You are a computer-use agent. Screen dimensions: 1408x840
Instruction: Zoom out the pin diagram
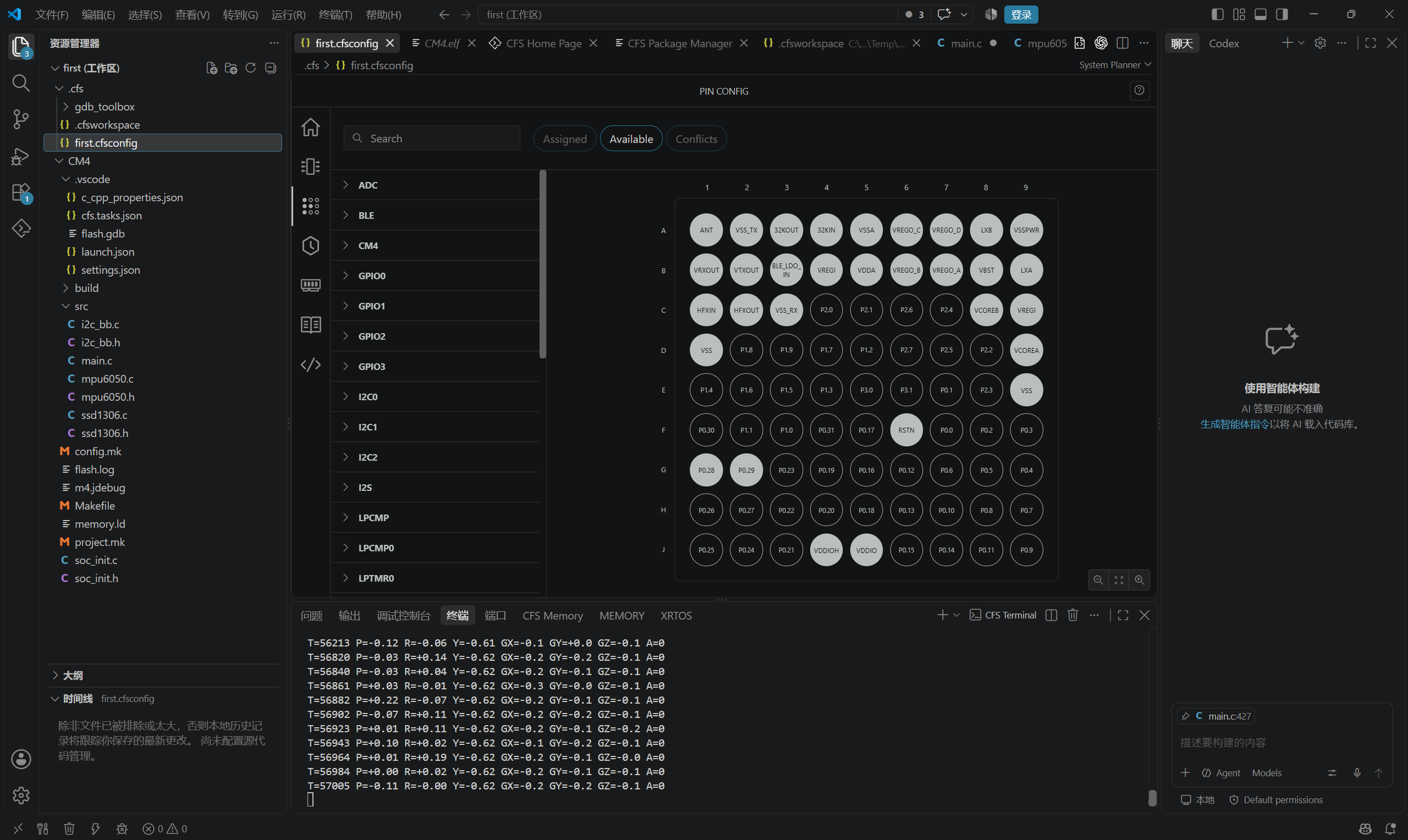click(x=1098, y=579)
